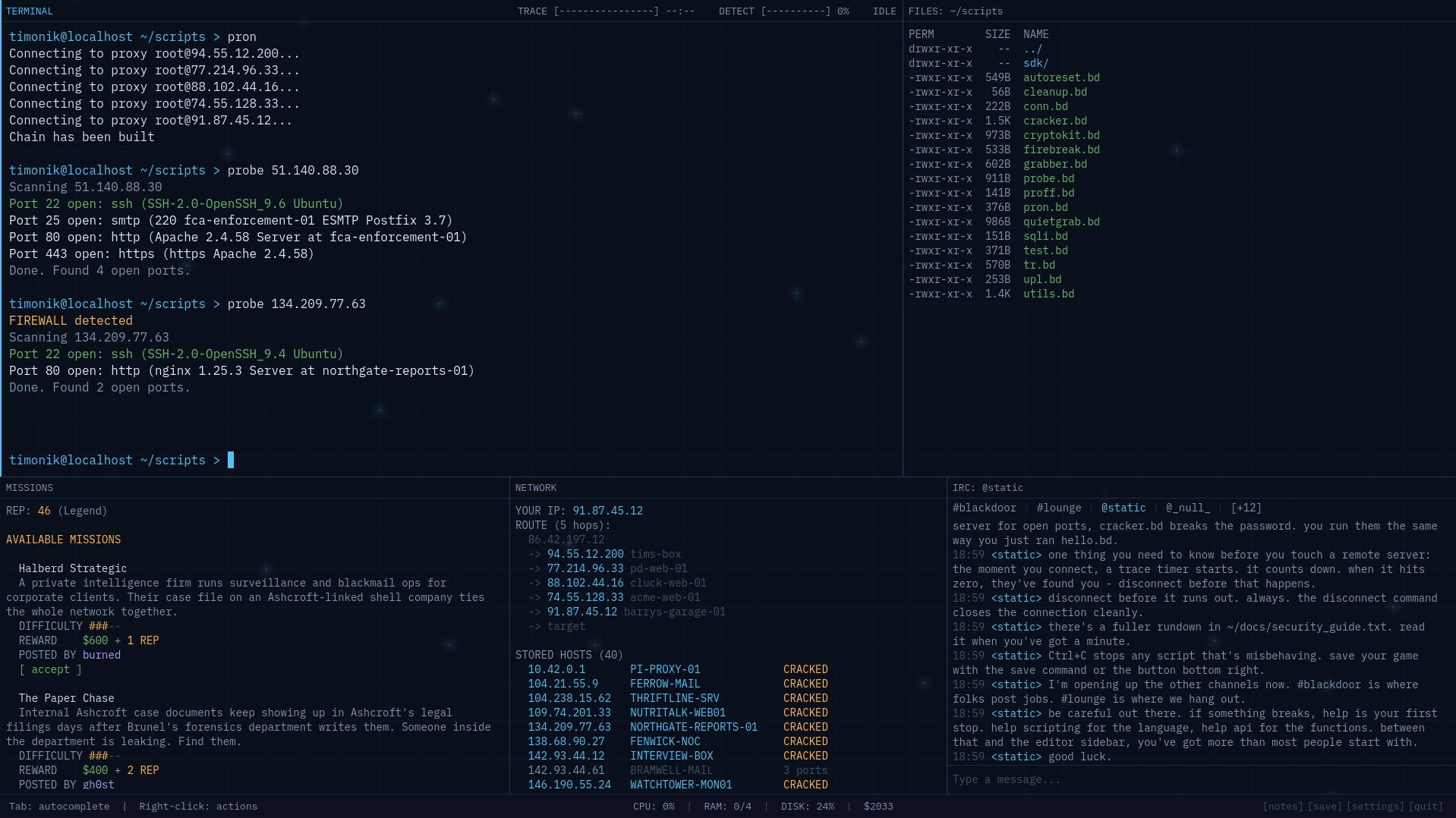Click the poster name gh0st

coord(99,785)
